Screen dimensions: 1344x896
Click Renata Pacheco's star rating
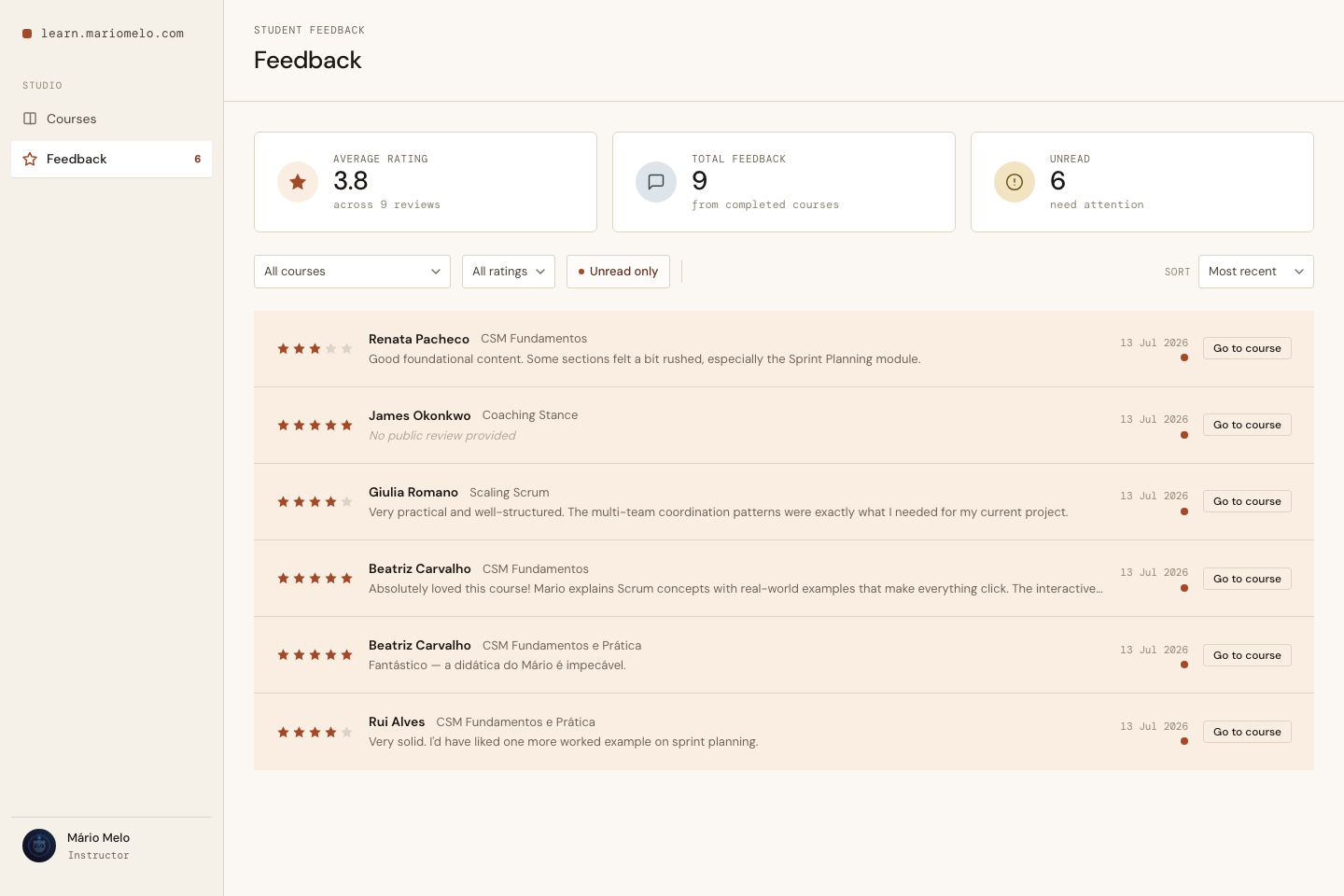click(315, 349)
